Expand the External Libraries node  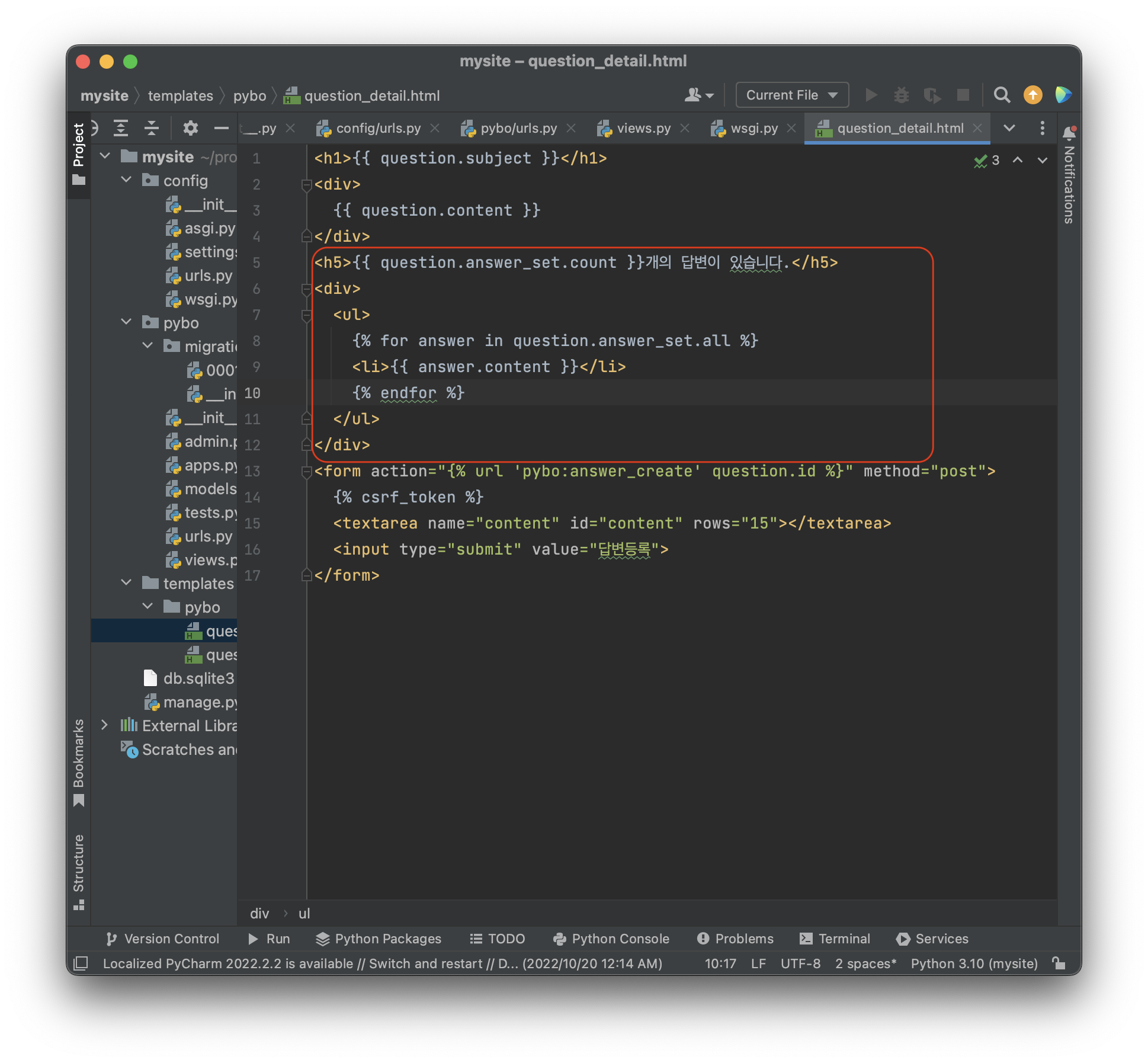click(104, 725)
